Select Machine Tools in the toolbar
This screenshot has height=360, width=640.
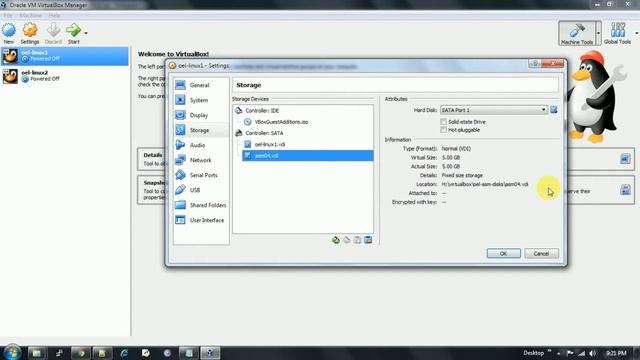tap(577, 33)
